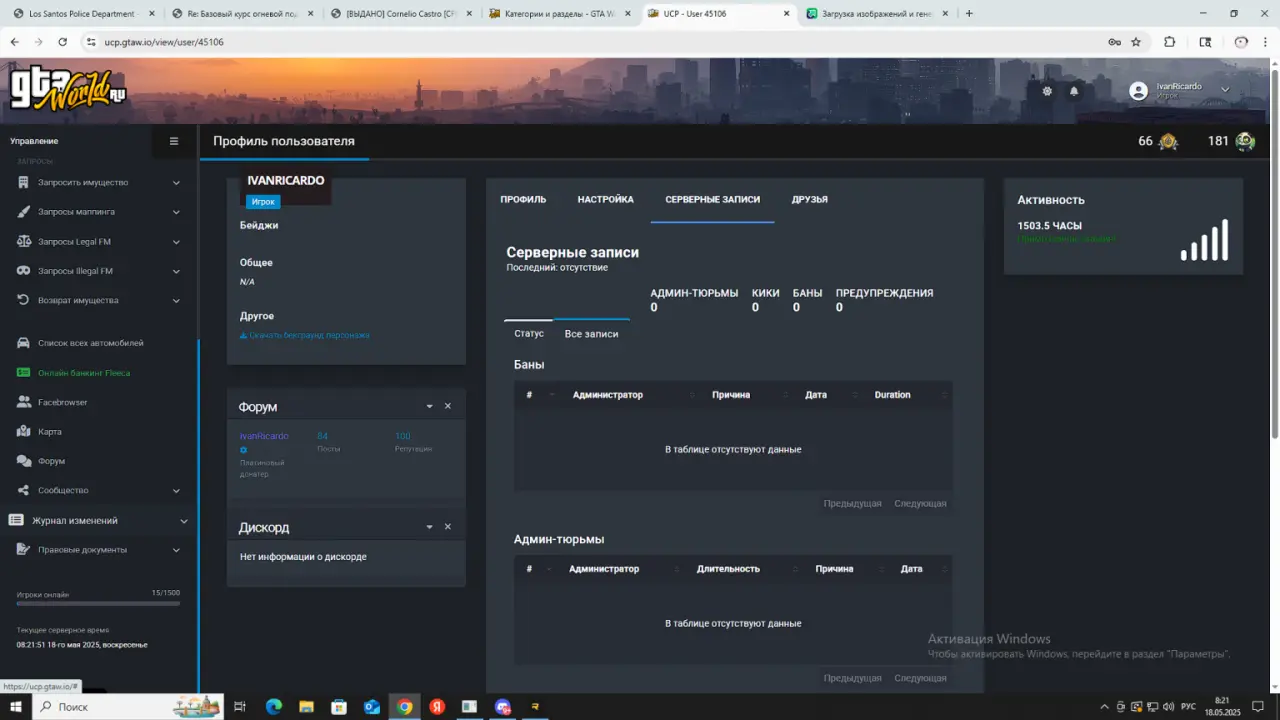This screenshot has height=720, width=1280.
Task: Click the building icon for Запросить имущество
Action: tap(23, 183)
